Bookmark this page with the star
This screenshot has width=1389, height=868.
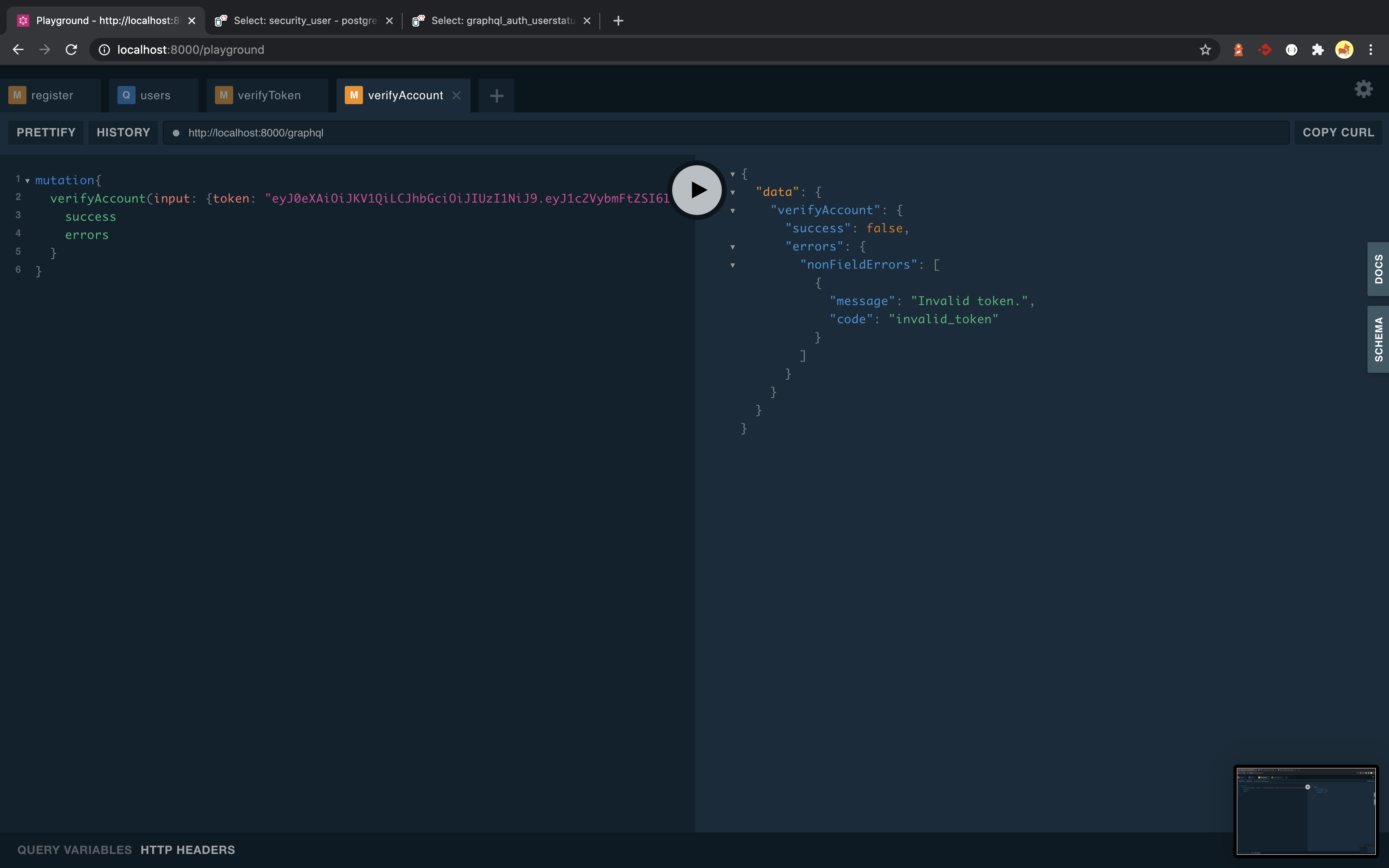click(1205, 50)
